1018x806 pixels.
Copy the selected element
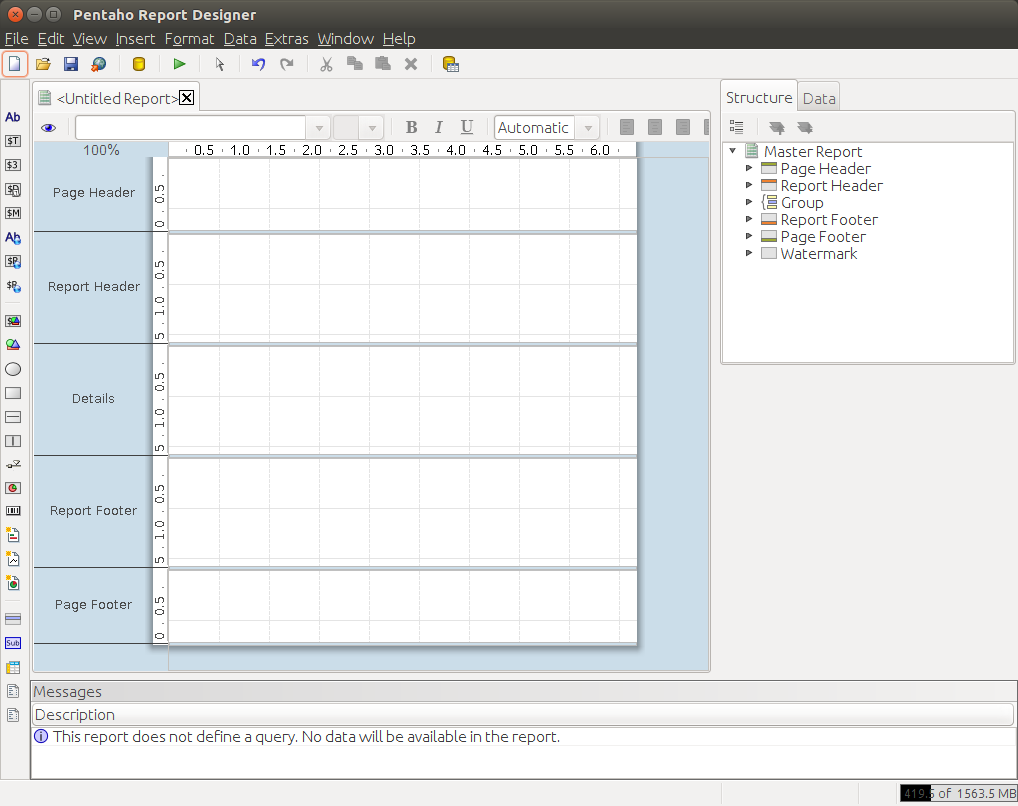tap(354, 64)
